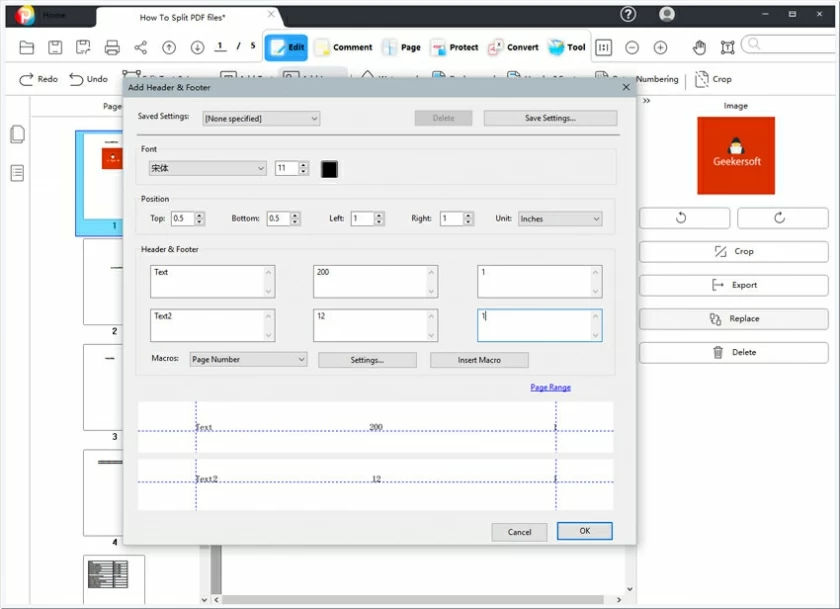Select the Geekersoft image thumbnail
Screen dimensions: 840x609
733,155
